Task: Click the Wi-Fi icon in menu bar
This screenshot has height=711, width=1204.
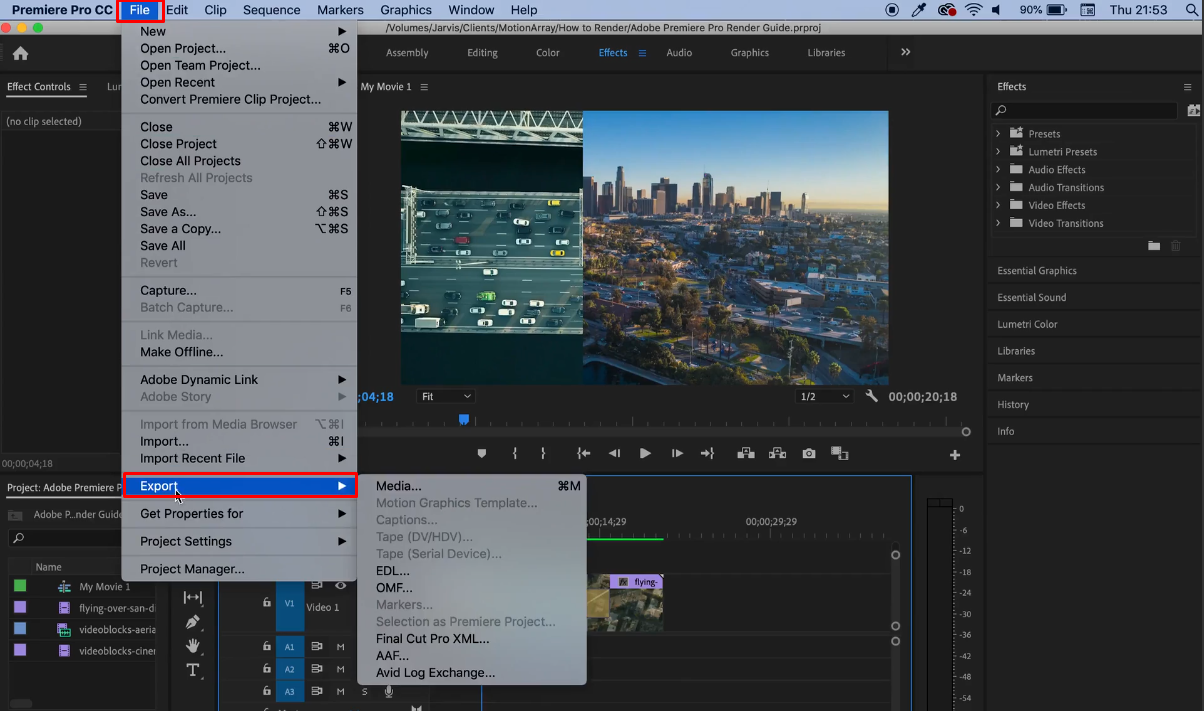Action: (x=973, y=10)
